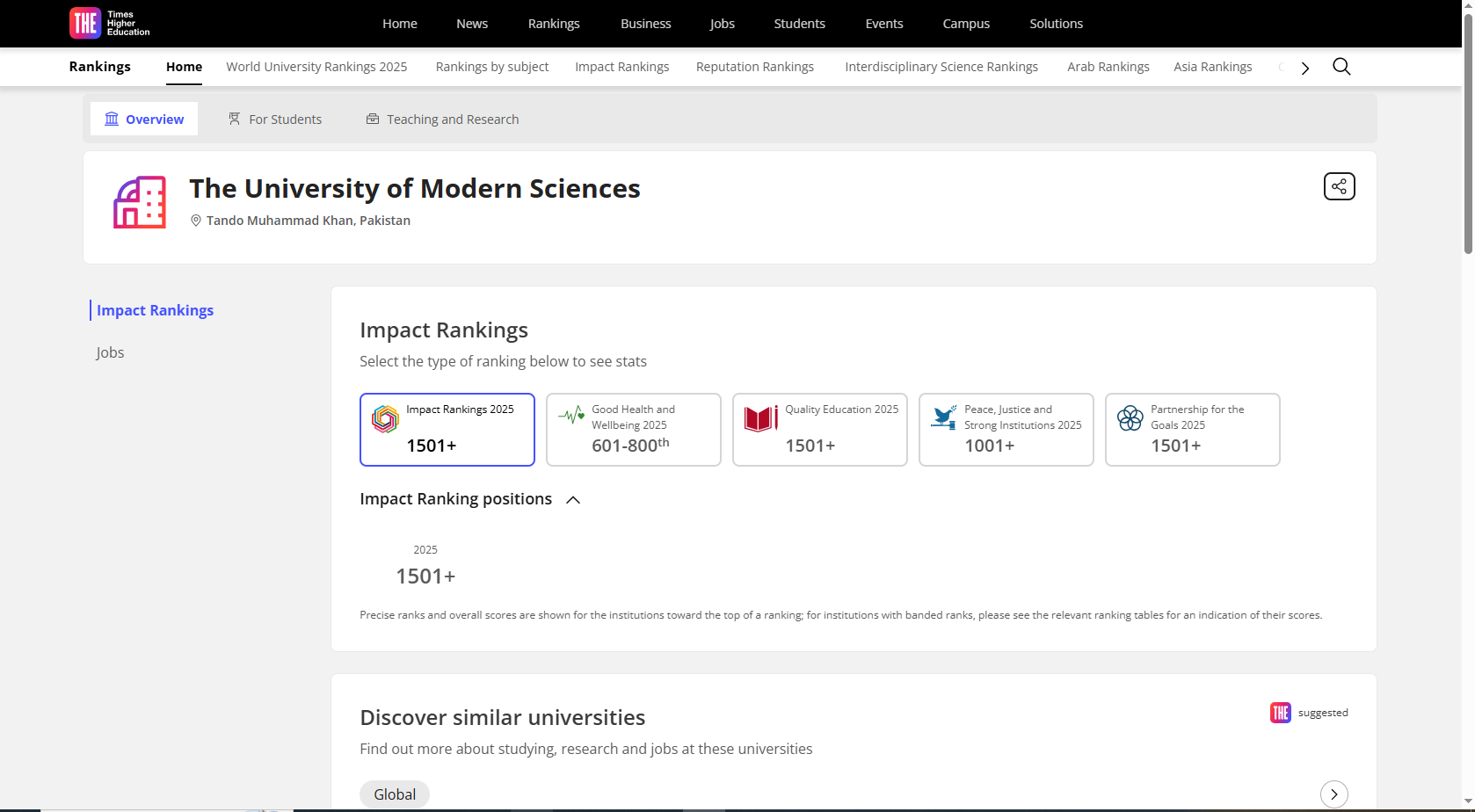
Task: Switch to Teaching and Research tab
Action: [442, 120]
